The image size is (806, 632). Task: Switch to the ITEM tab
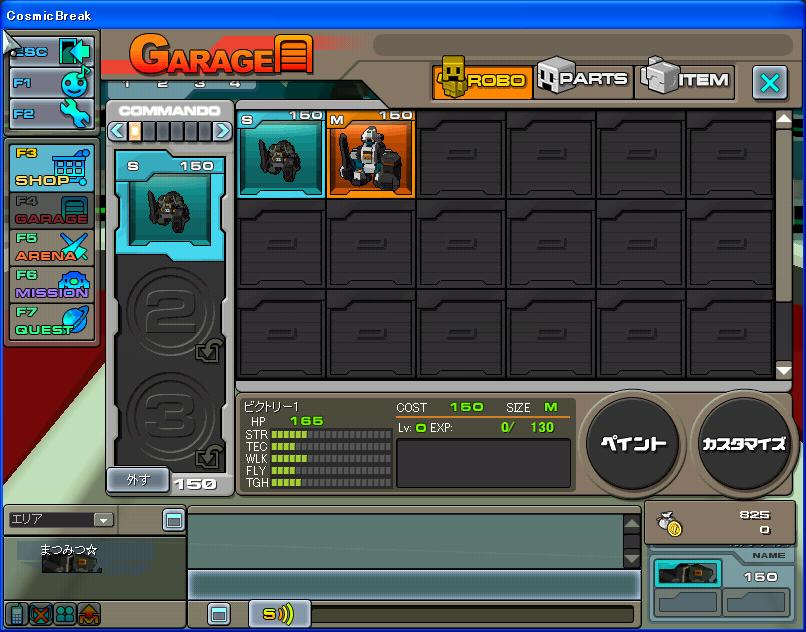pyautogui.click(x=685, y=80)
